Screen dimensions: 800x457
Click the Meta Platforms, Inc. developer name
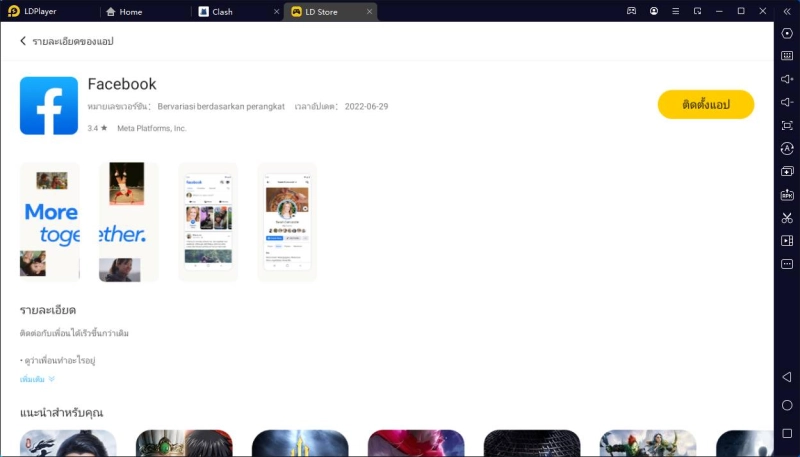click(x=152, y=129)
